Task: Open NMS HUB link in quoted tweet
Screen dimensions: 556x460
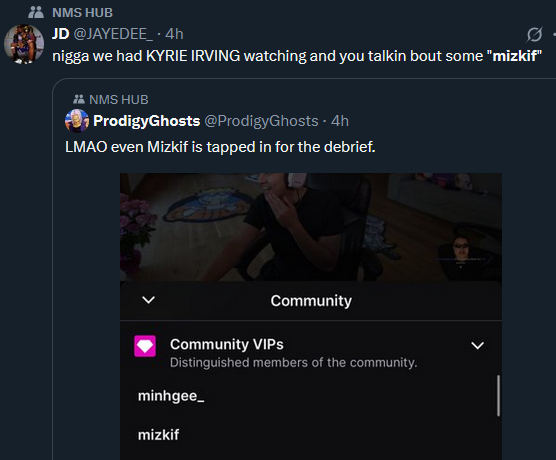Action: pos(119,100)
